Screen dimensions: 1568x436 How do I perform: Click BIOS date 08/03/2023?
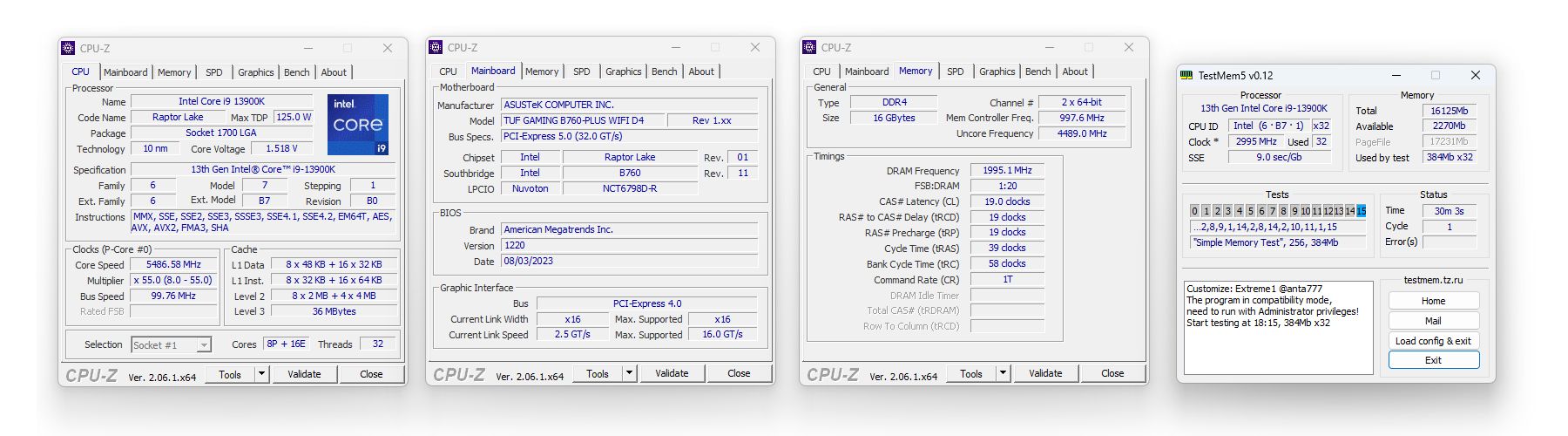(x=630, y=262)
